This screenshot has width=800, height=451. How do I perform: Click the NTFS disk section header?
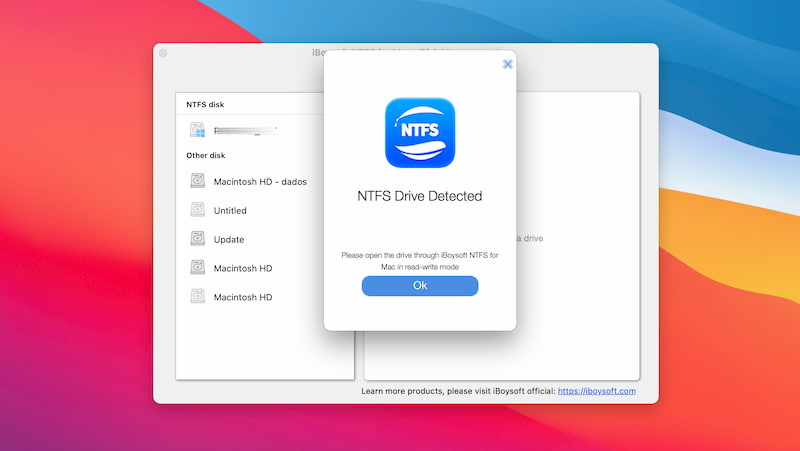coord(205,105)
